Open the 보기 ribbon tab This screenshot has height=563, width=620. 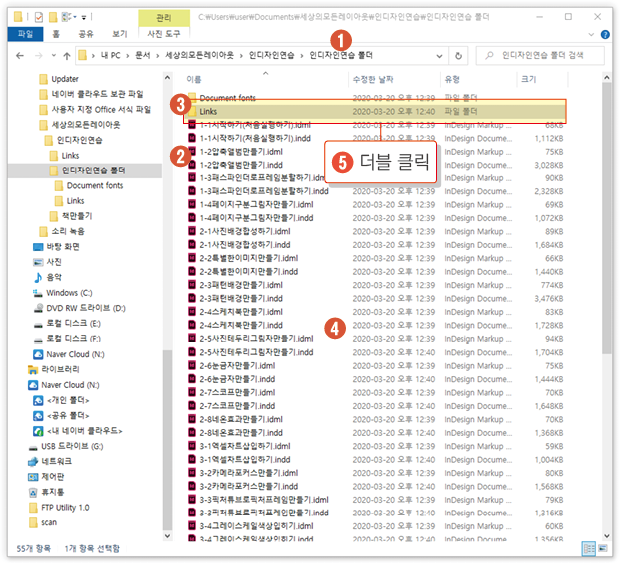coord(119,34)
